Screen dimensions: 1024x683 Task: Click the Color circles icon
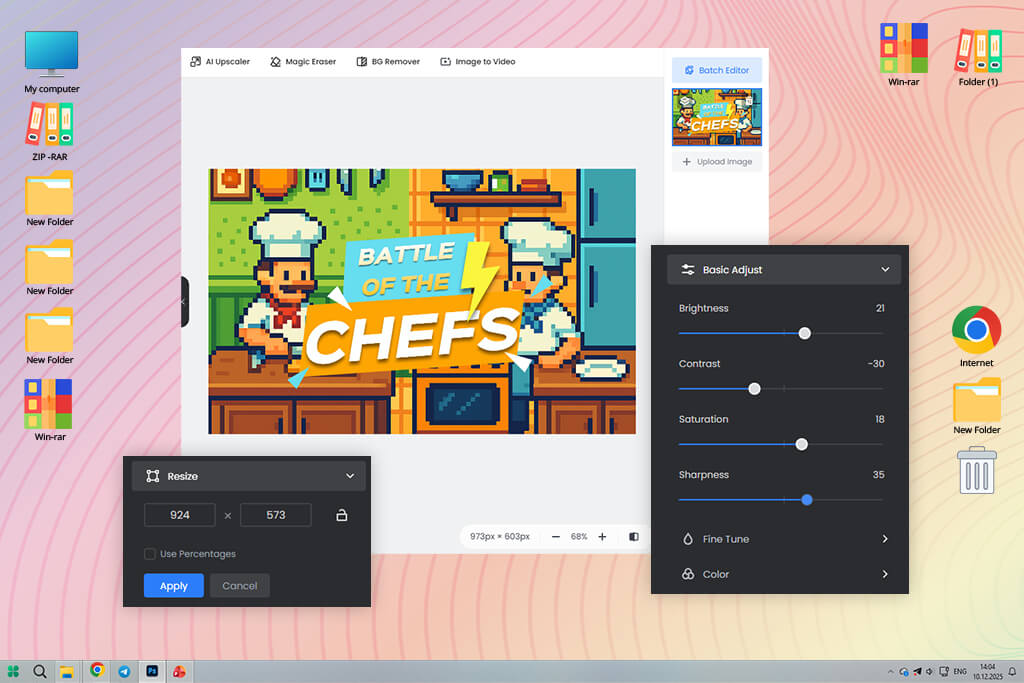tap(688, 574)
